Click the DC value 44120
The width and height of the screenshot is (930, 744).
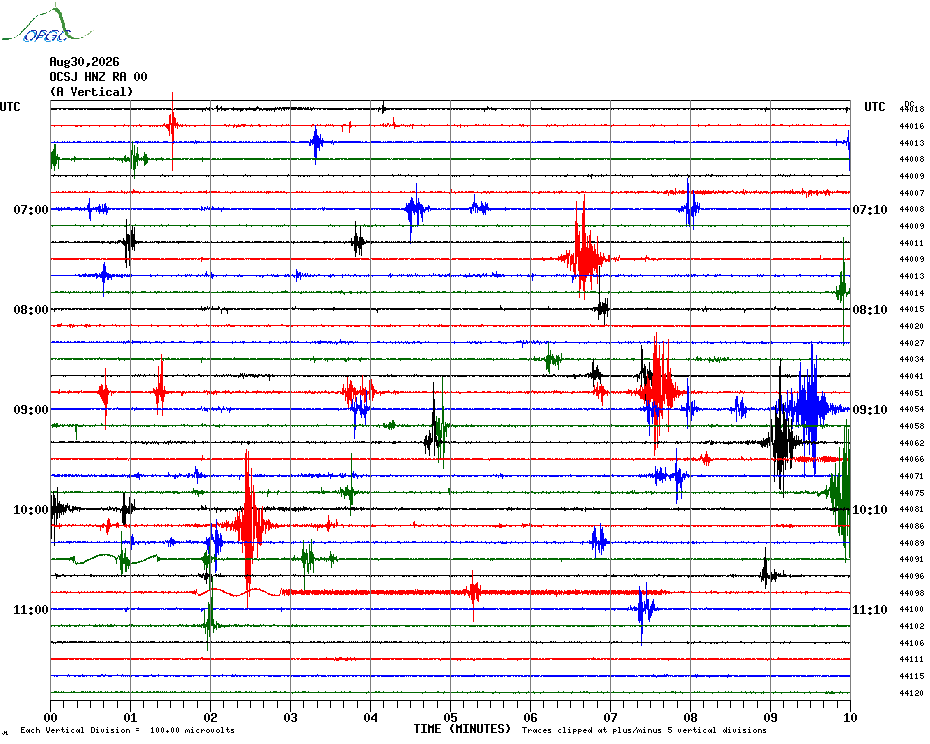pos(912,692)
